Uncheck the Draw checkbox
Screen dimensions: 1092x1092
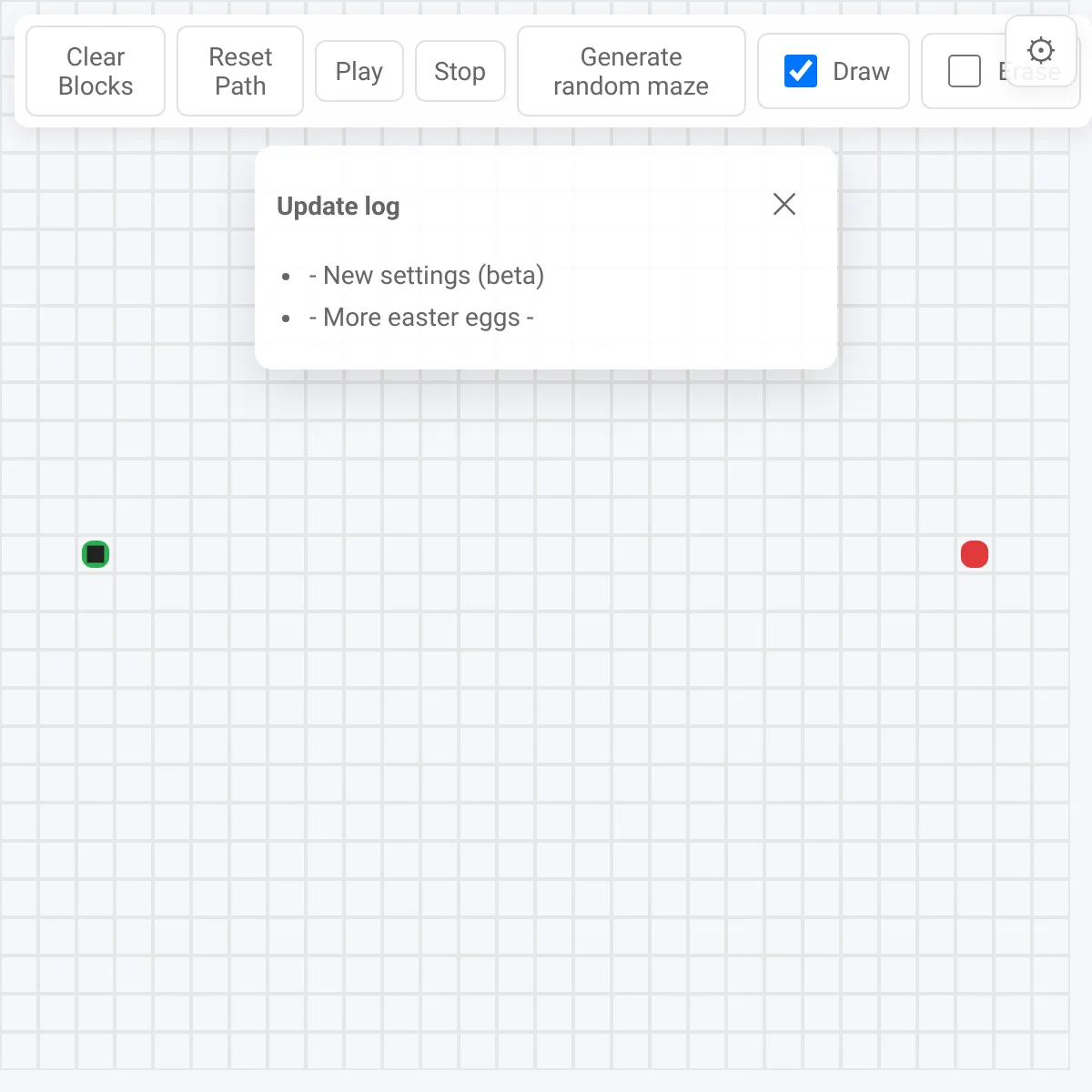coord(800,71)
